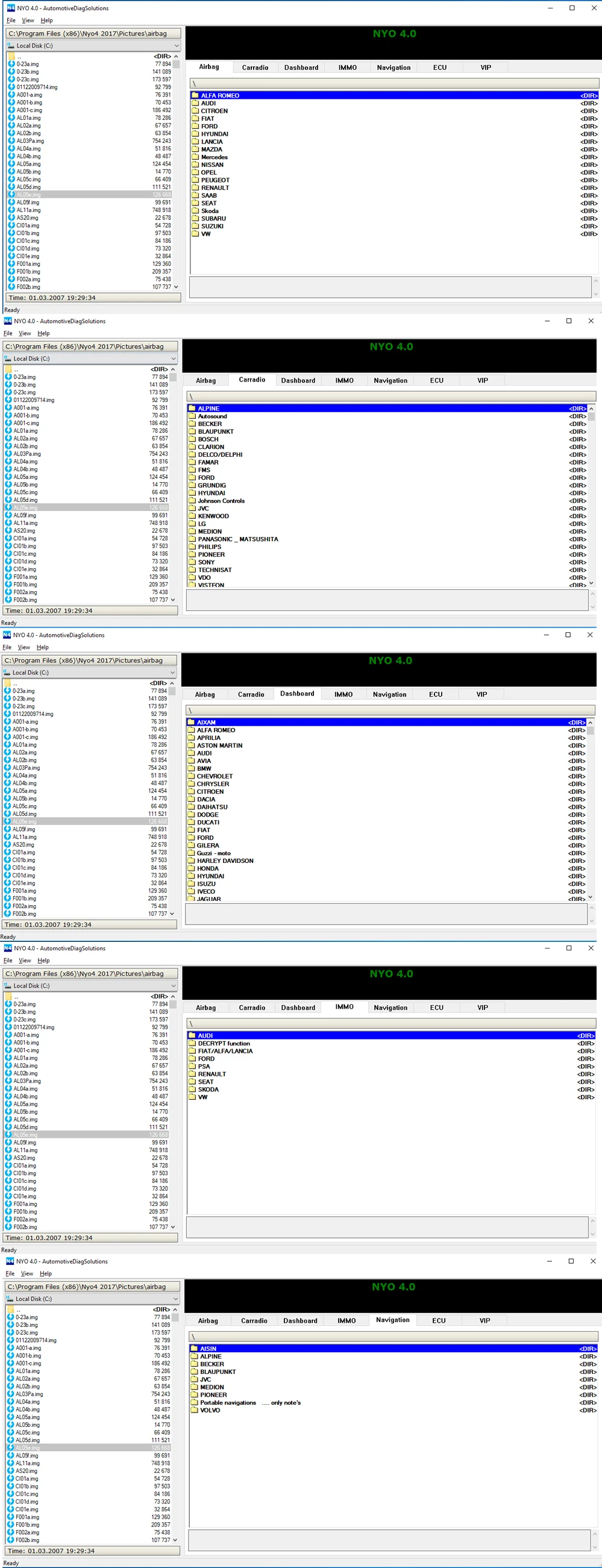The height and width of the screenshot is (1568, 602).
Task: Switch to the VIP tab in the Dashboard-active window
Action: [481, 695]
